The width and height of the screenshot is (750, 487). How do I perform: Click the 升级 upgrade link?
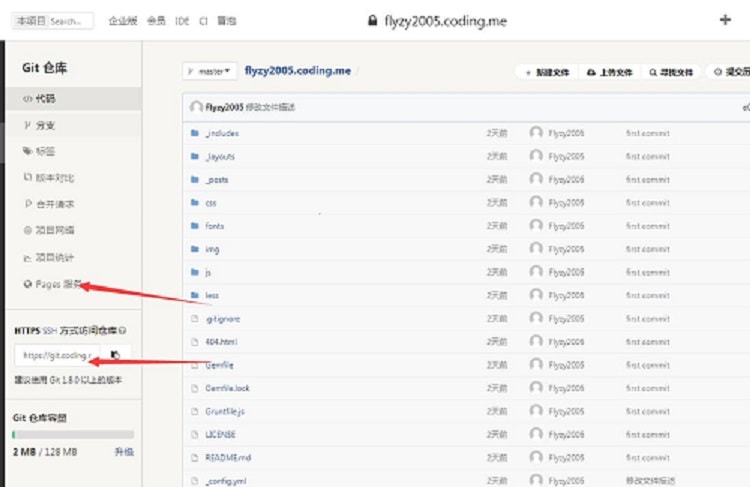click(x=124, y=452)
